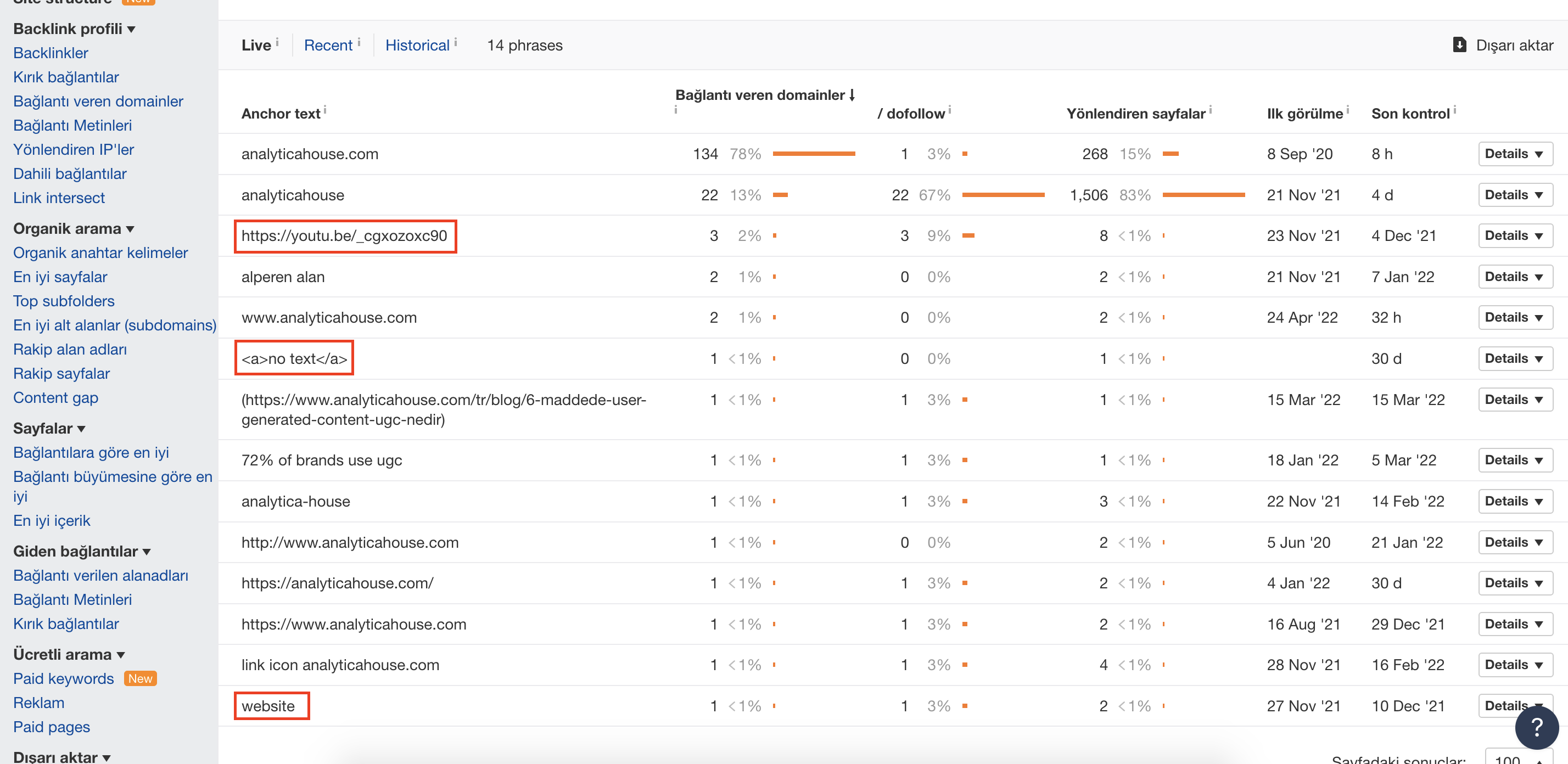Click the export download icon beside Dışarı aktar
1568x764 pixels.
[1460, 45]
